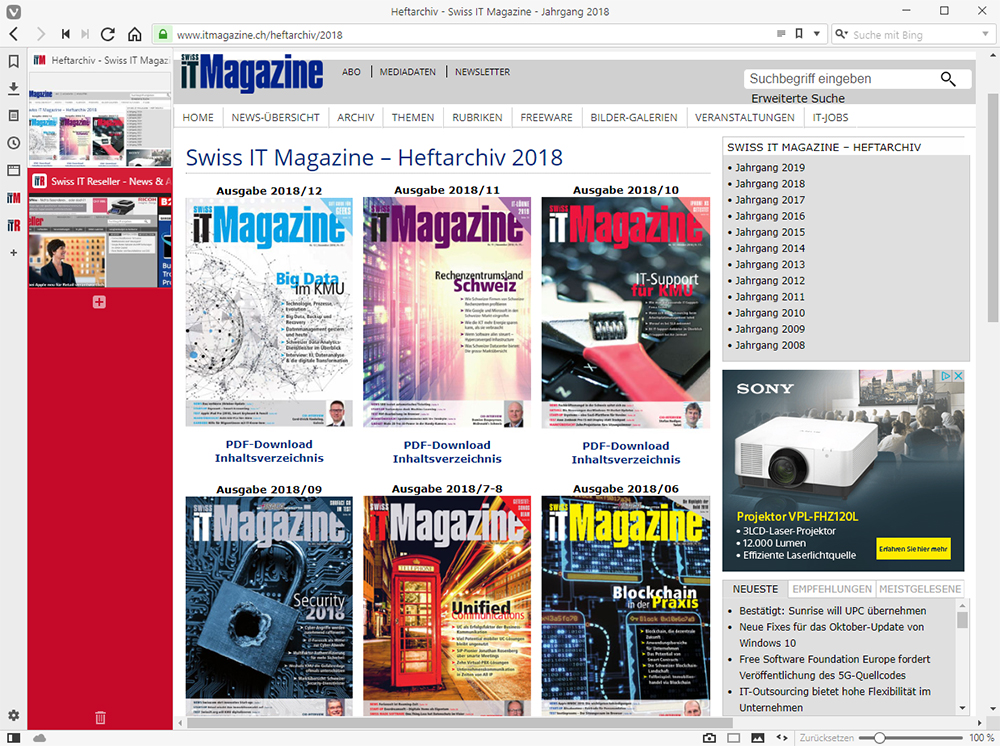Open Inhaltsverzeichnis of Ausgabe 2018/12
Screen dimensions: 1000x746
pos(269,458)
